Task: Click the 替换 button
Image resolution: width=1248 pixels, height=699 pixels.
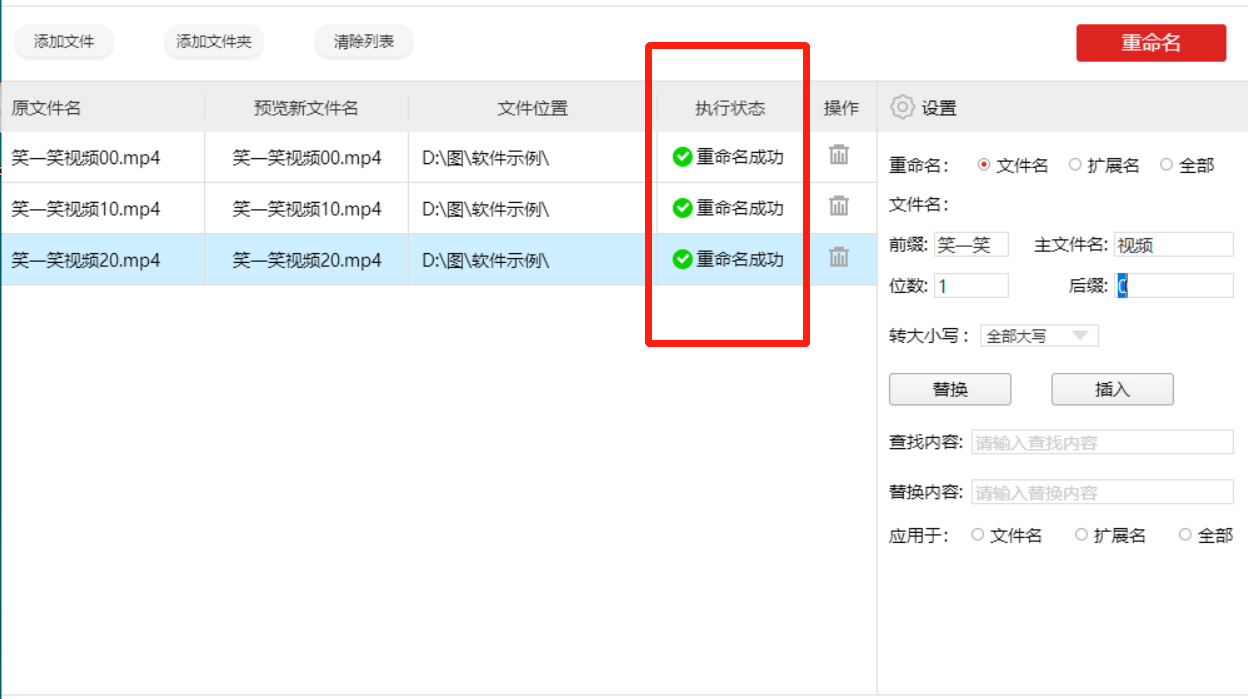Action: click(950, 389)
